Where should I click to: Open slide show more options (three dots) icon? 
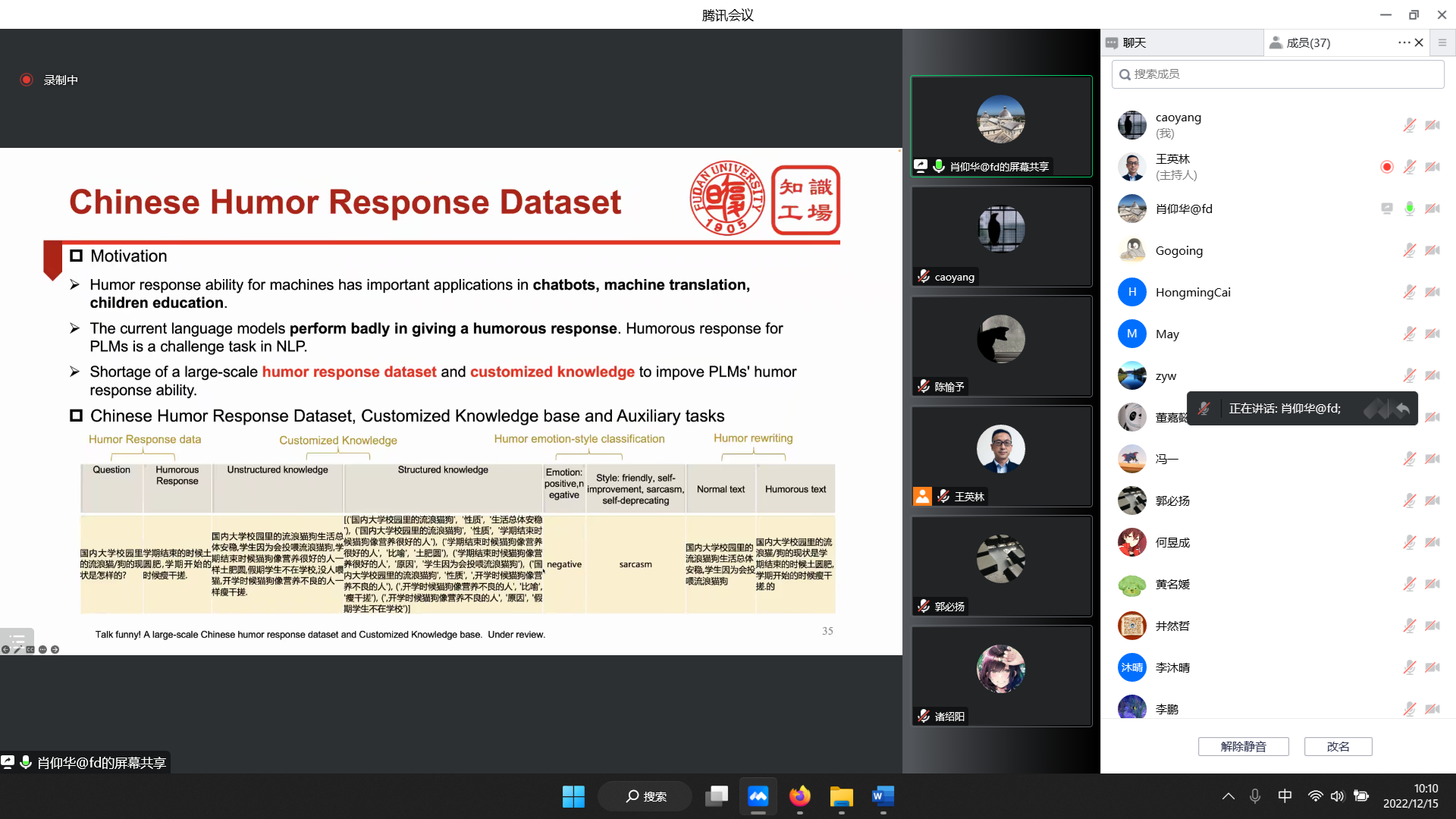(x=42, y=650)
